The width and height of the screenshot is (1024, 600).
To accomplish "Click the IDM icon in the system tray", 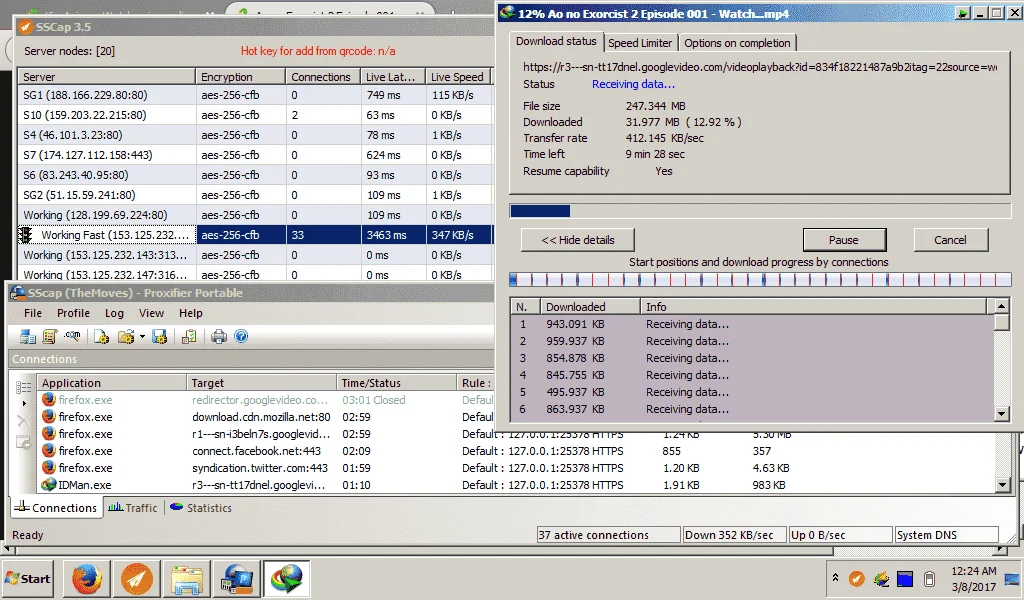I will click(881, 578).
